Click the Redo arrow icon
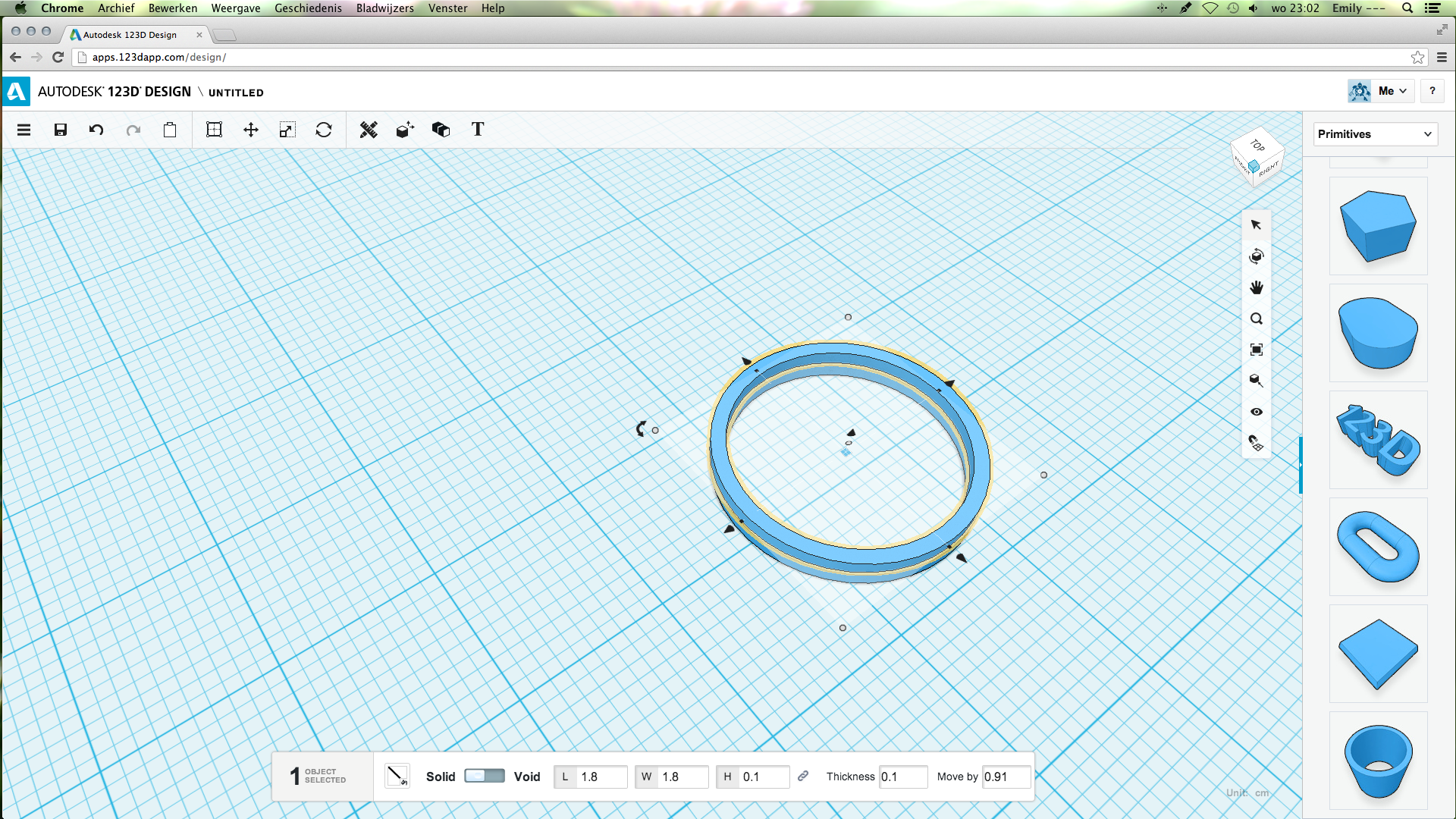 tap(133, 130)
